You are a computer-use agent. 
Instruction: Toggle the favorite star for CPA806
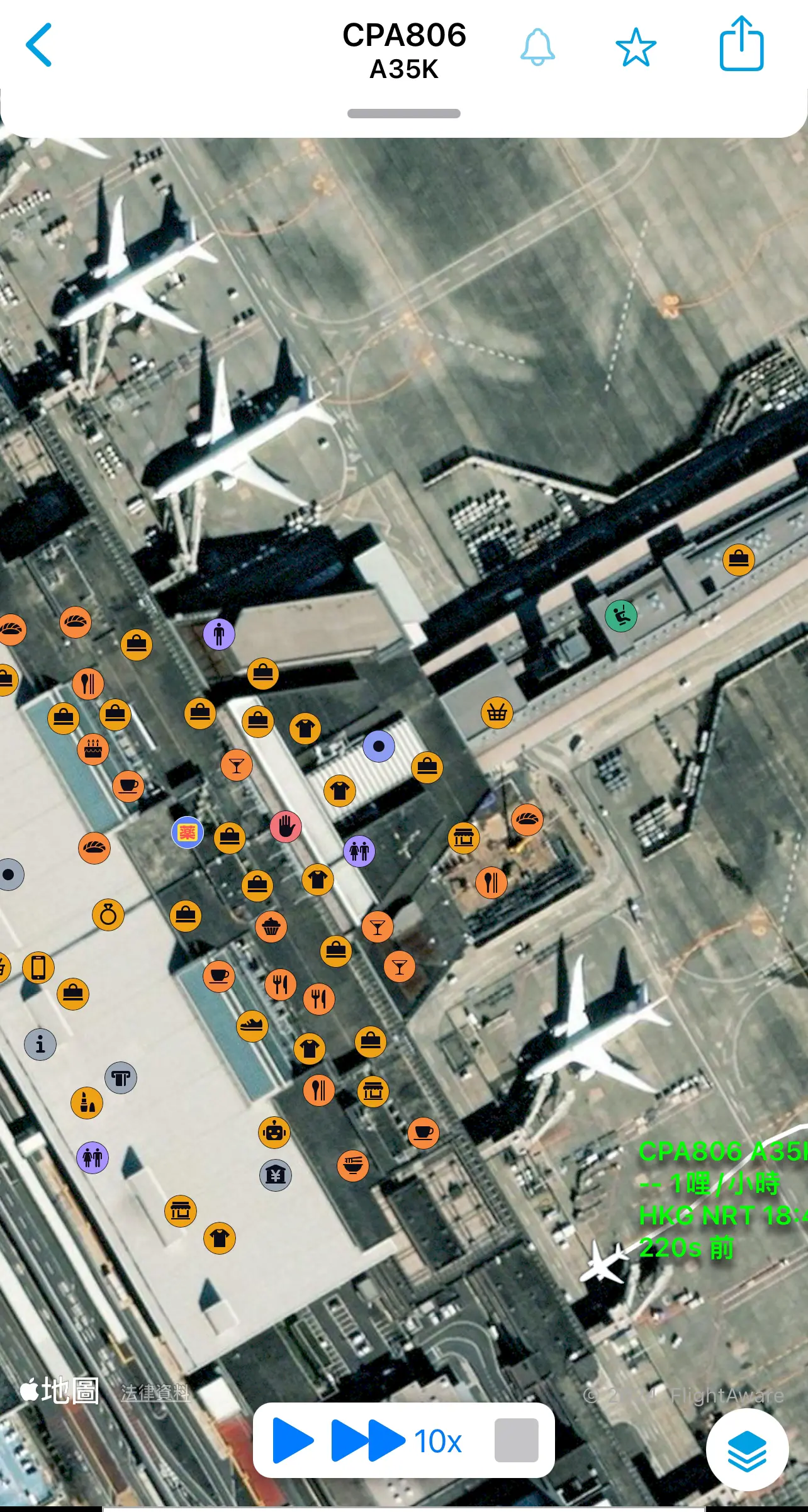tap(636, 47)
